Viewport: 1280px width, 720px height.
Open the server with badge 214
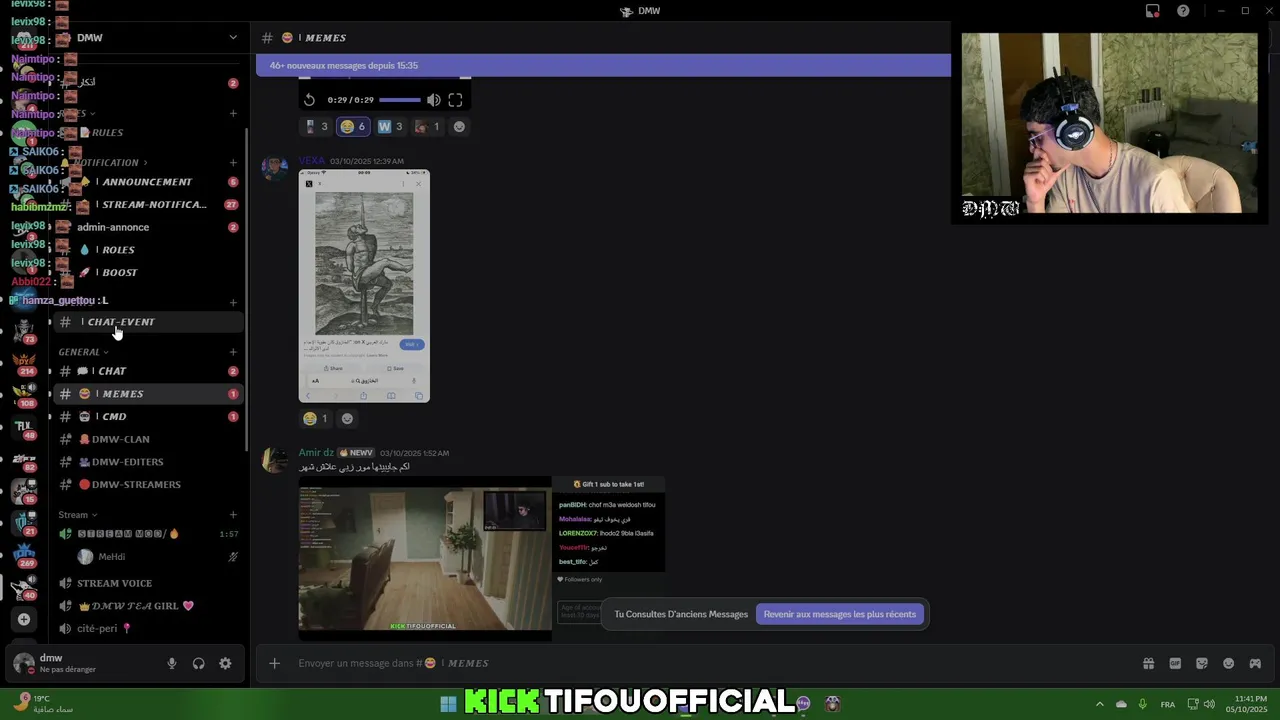pyautogui.click(x=25, y=361)
